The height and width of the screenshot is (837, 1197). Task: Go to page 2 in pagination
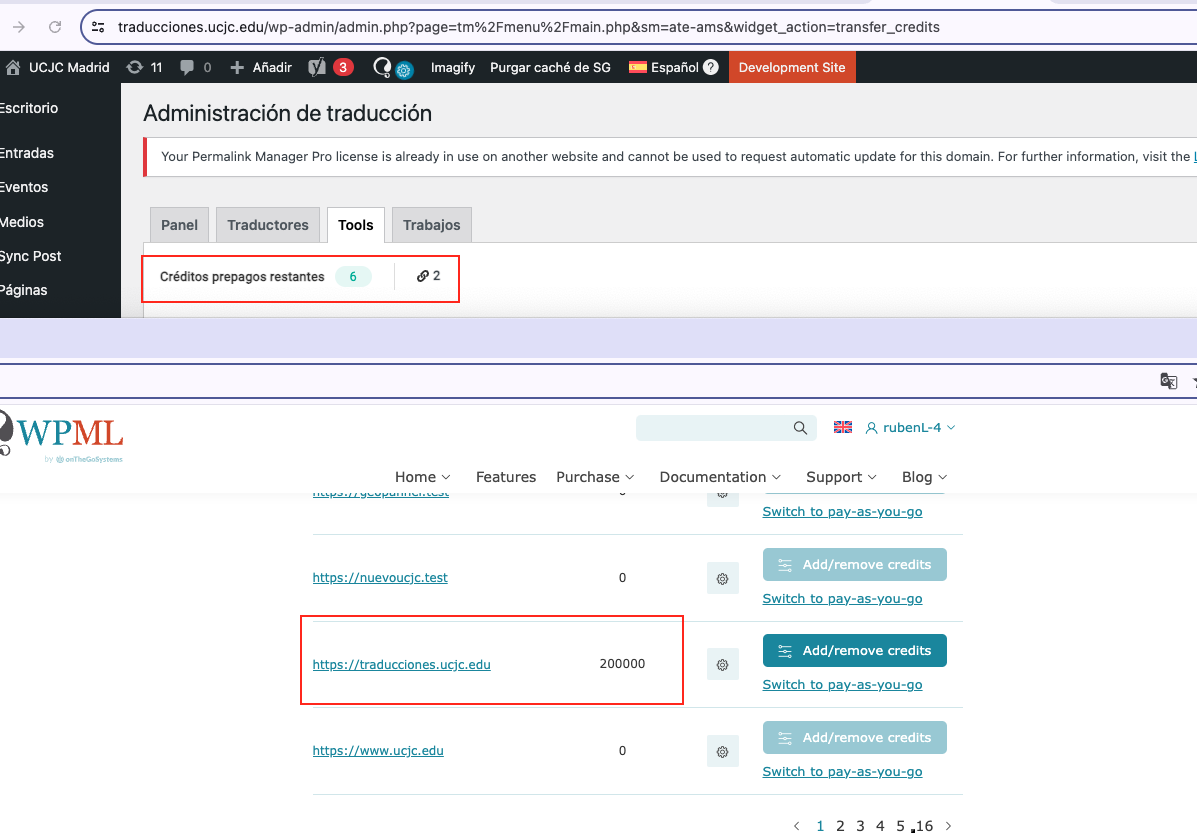click(x=840, y=826)
